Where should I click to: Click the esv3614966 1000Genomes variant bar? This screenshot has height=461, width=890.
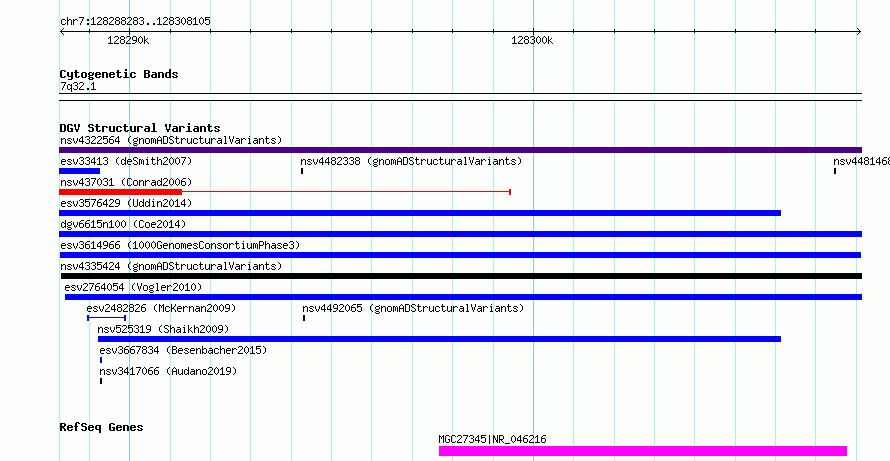(x=460, y=255)
